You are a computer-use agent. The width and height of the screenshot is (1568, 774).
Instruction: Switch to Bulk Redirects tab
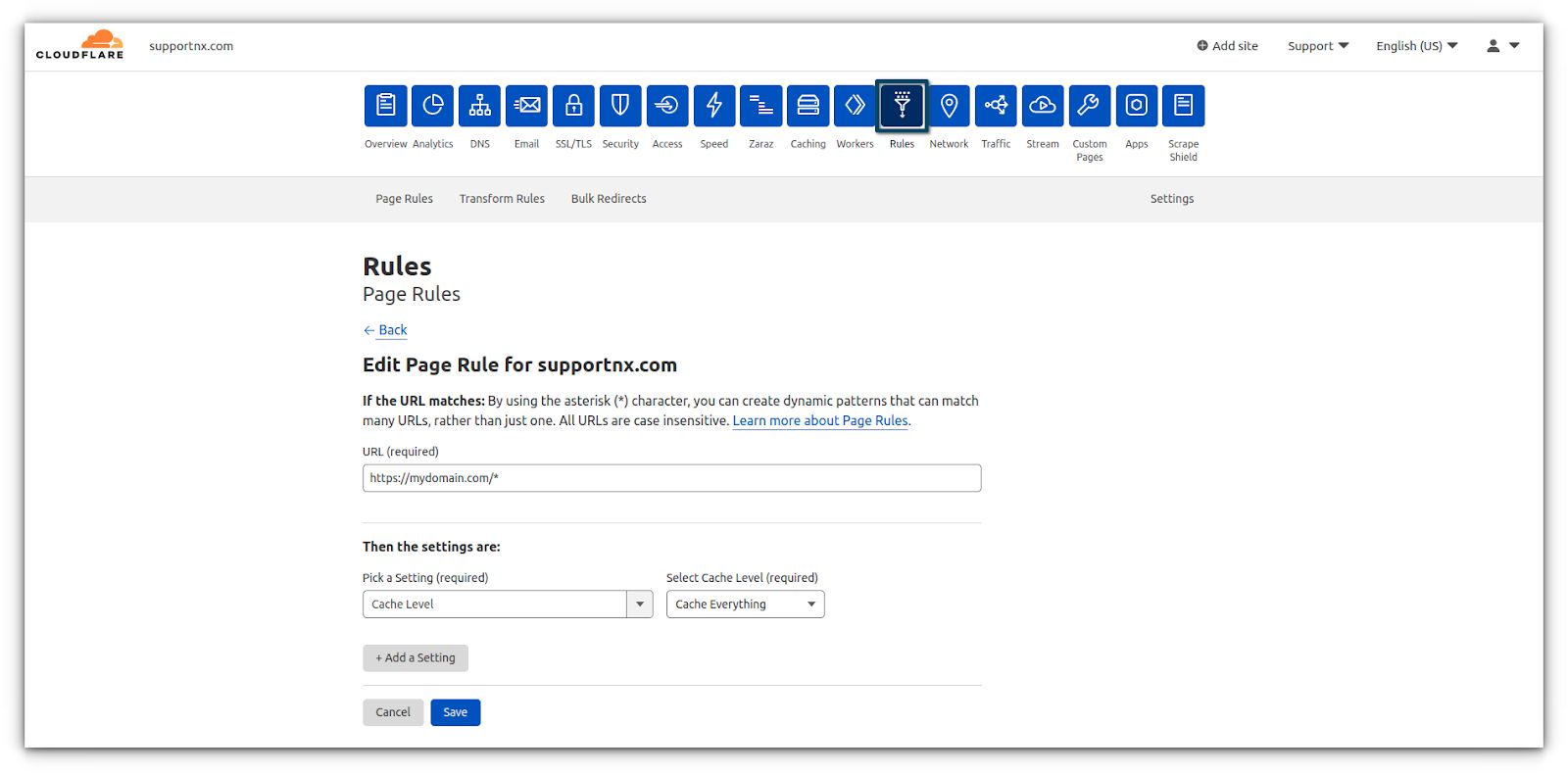tap(609, 199)
